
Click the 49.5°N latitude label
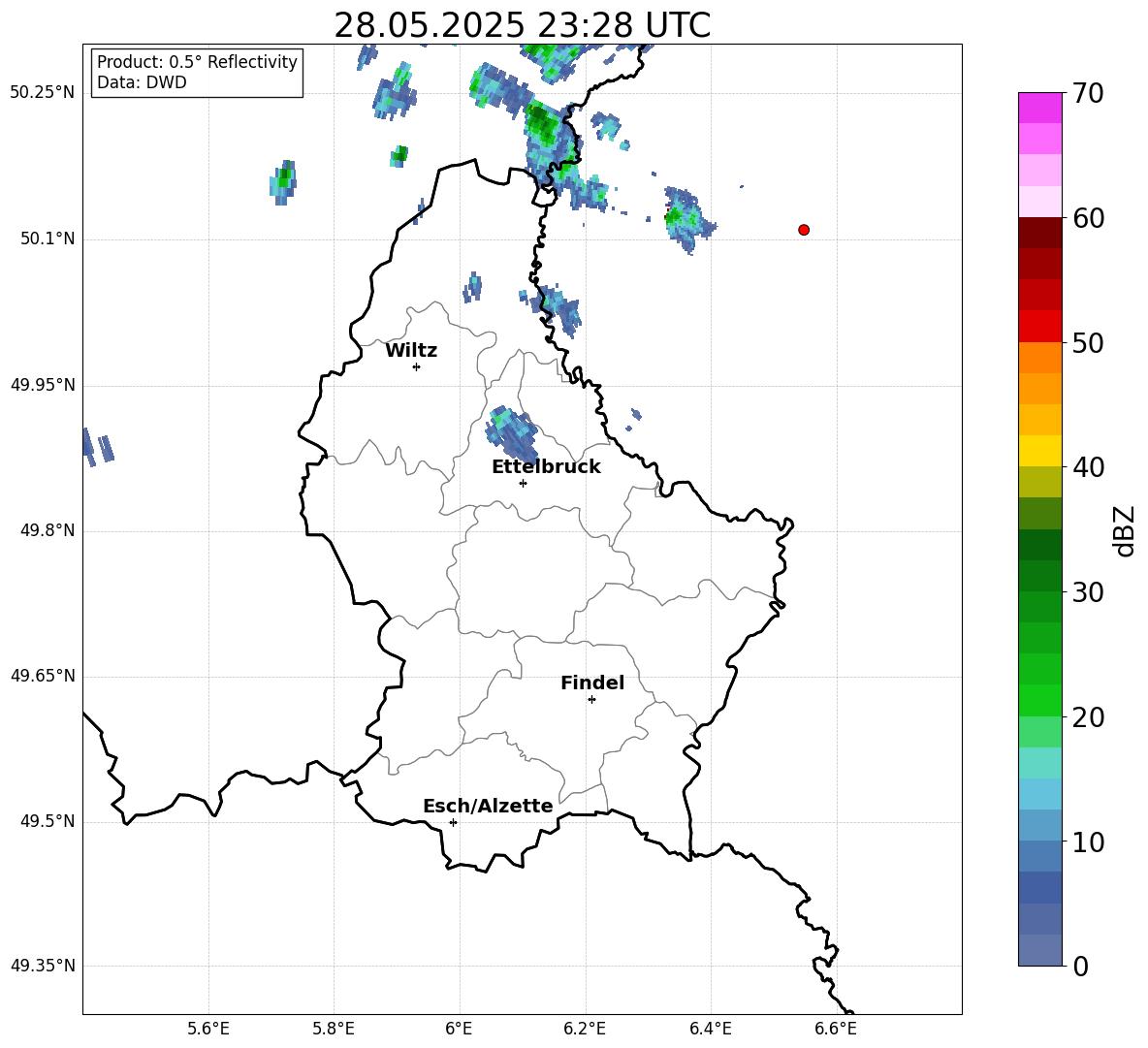tap(48, 821)
